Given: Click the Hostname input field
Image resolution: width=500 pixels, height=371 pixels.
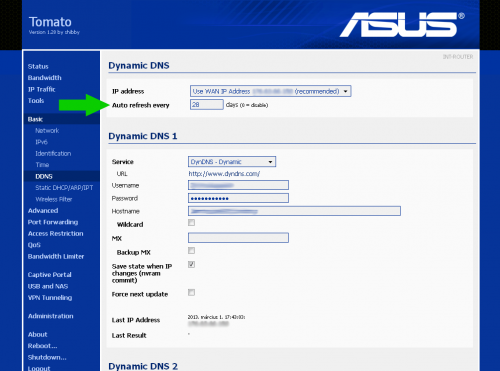Looking at the screenshot, I should point(294,211).
